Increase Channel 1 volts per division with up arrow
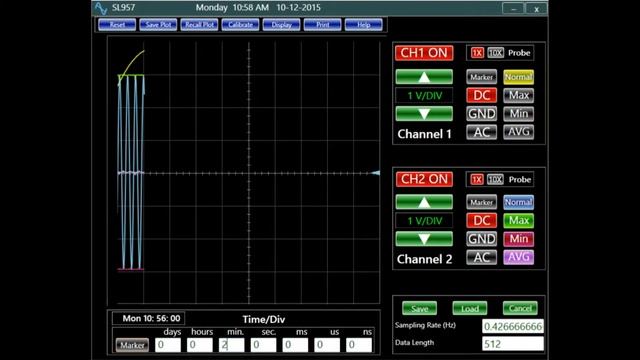 424,77
